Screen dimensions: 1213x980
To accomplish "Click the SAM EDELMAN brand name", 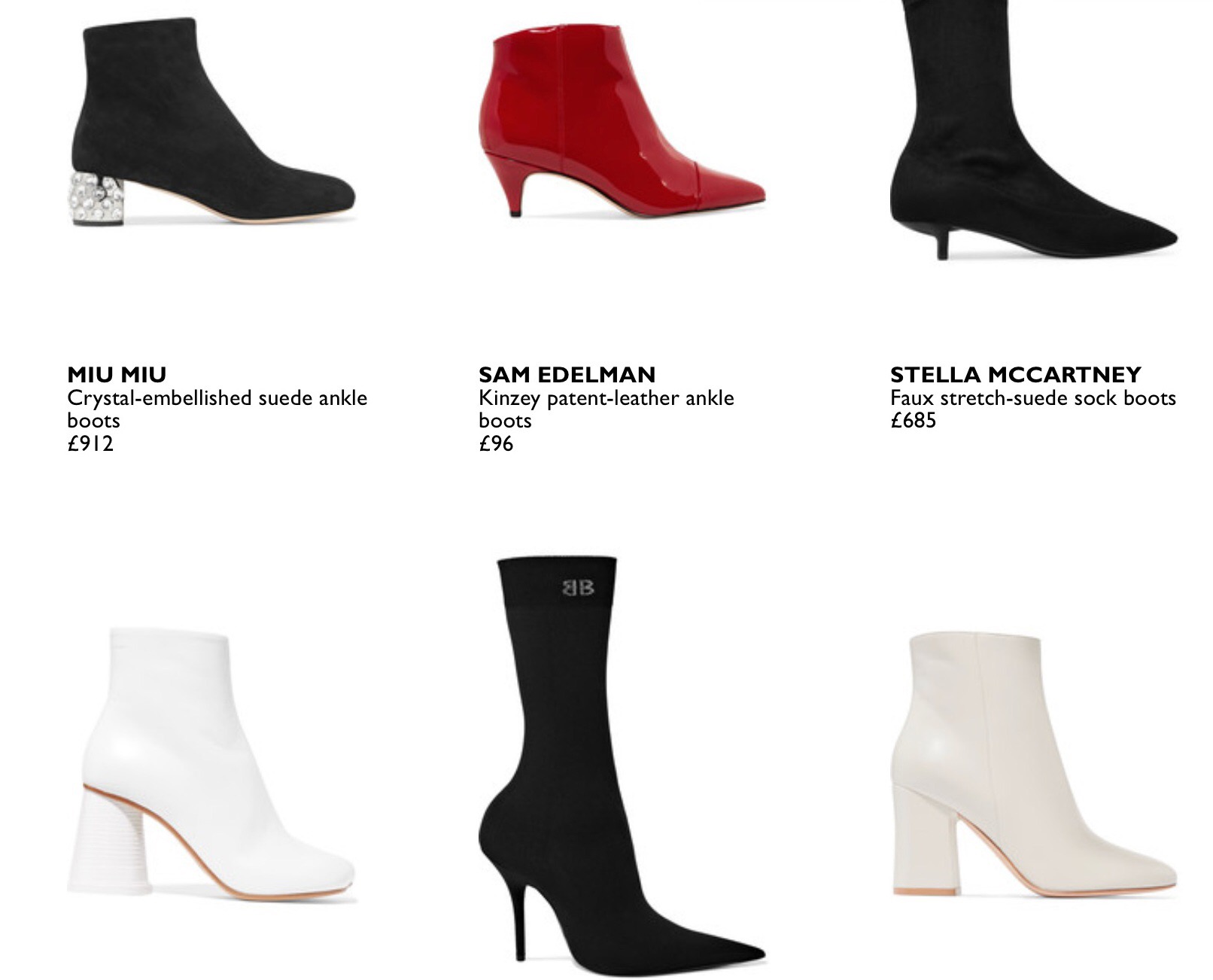I will [567, 374].
